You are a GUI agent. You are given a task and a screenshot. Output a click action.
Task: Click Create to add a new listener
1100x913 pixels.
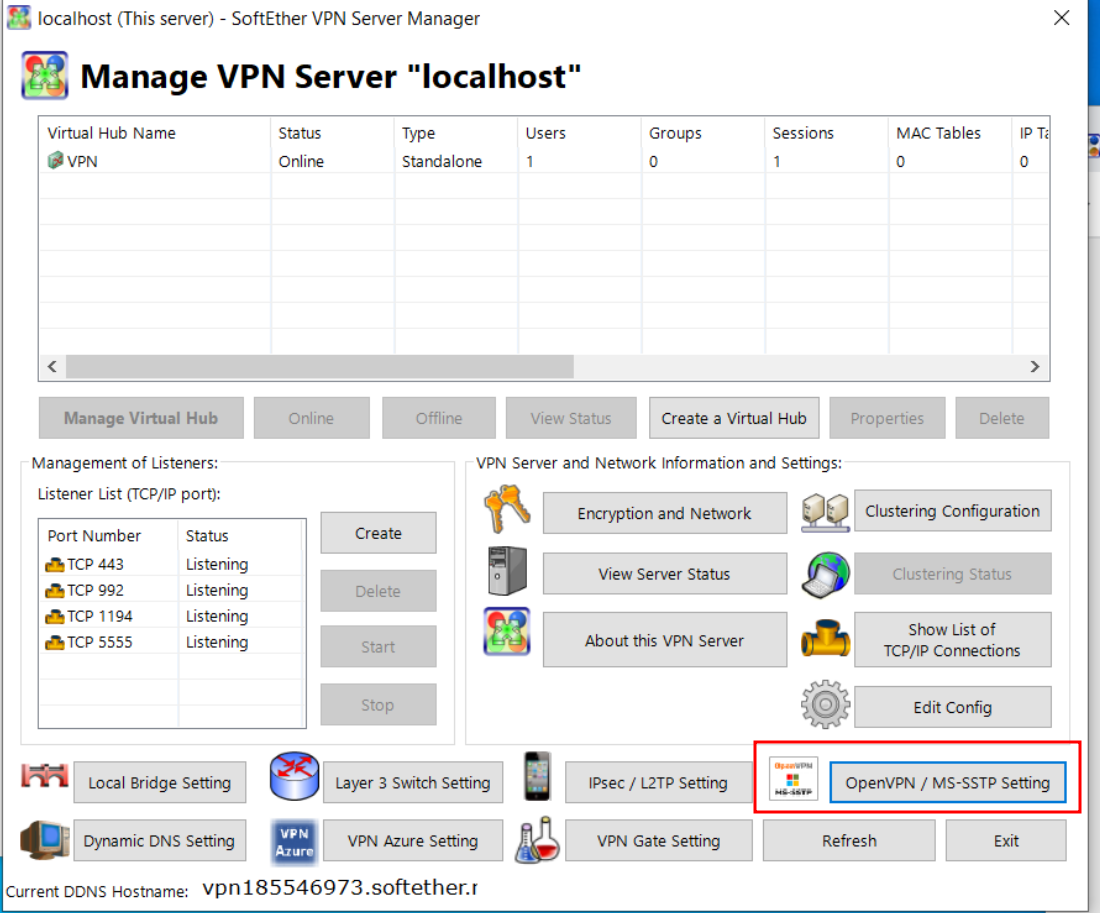click(378, 533)
